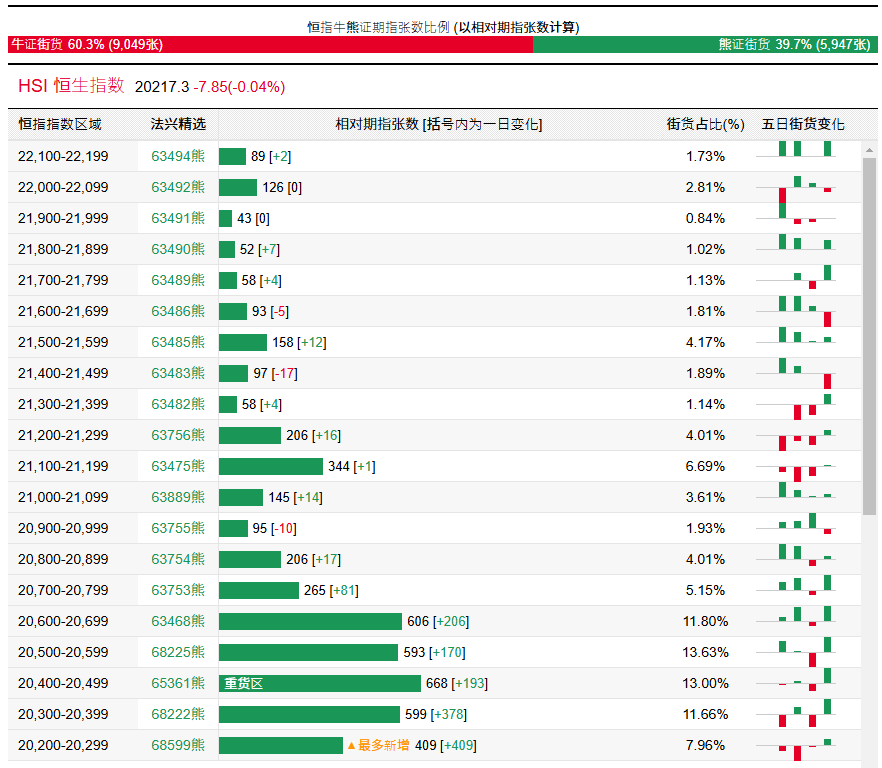The image size is (882, 768).
Task: Click the scrollbar up arrow
Action: click(869, 150)
